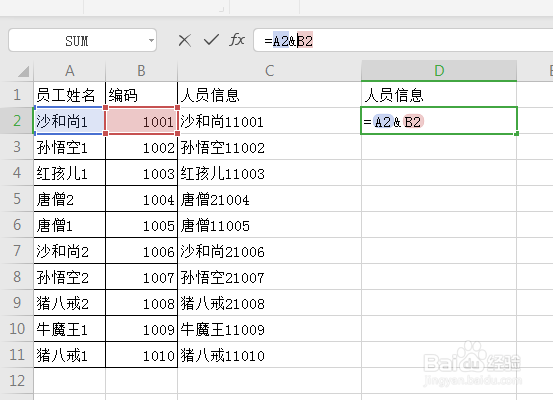Select row 1 header

click(17, 95)
